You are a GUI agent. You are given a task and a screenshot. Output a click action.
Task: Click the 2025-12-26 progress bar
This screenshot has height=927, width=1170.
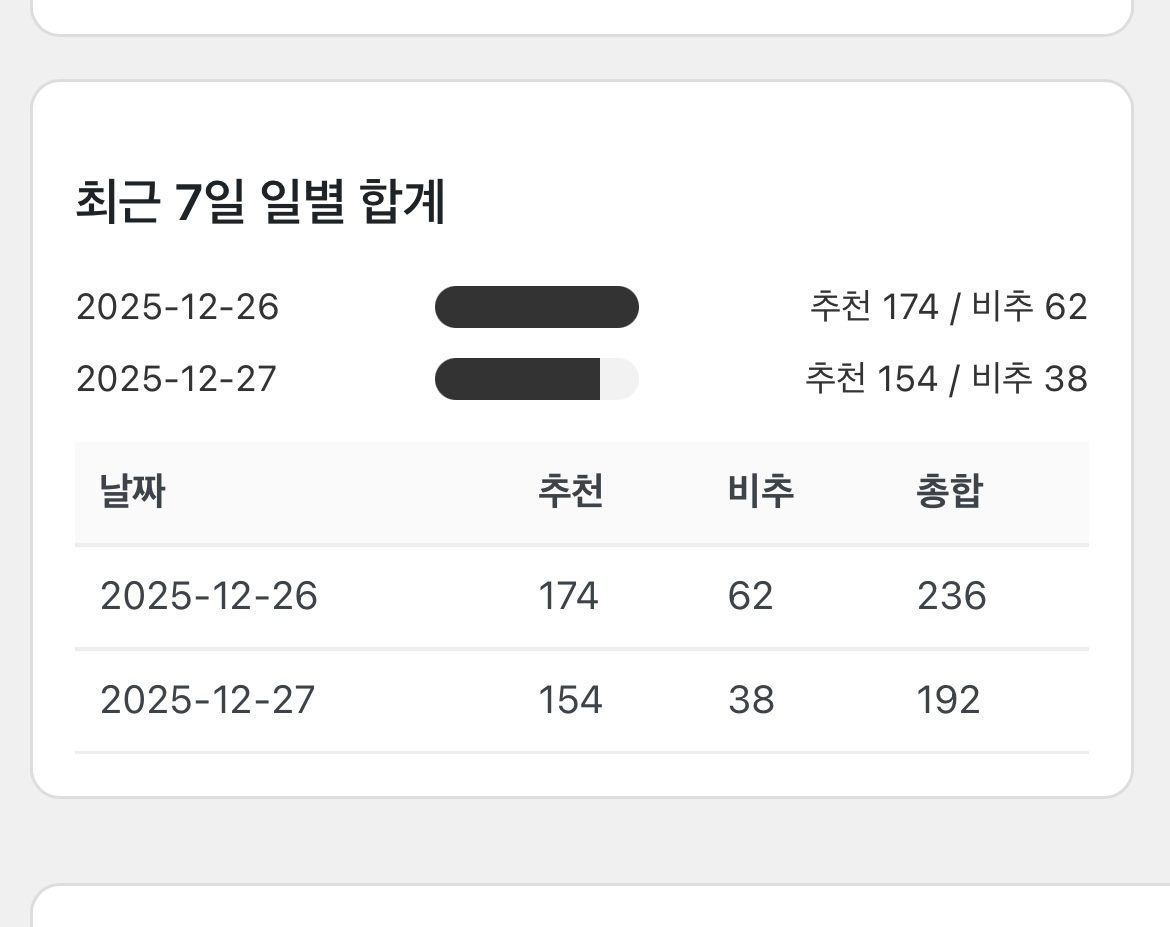click(536, 307)
